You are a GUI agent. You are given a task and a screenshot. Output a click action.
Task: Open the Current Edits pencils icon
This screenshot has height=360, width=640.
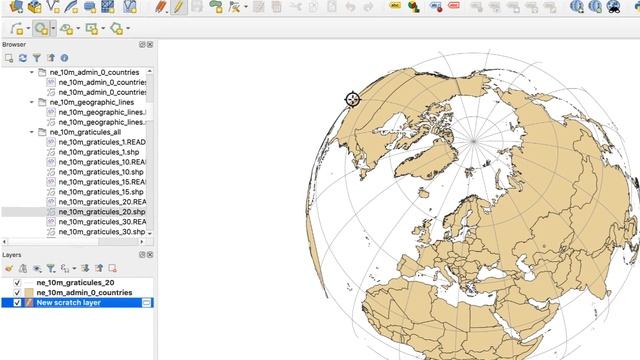click(x=161, y=7)
